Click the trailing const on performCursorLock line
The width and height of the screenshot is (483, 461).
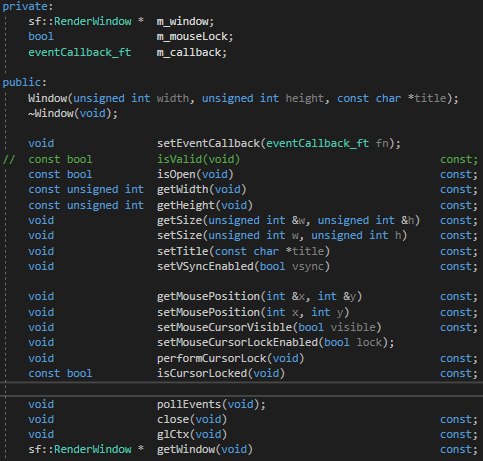[x=456, y=358]
